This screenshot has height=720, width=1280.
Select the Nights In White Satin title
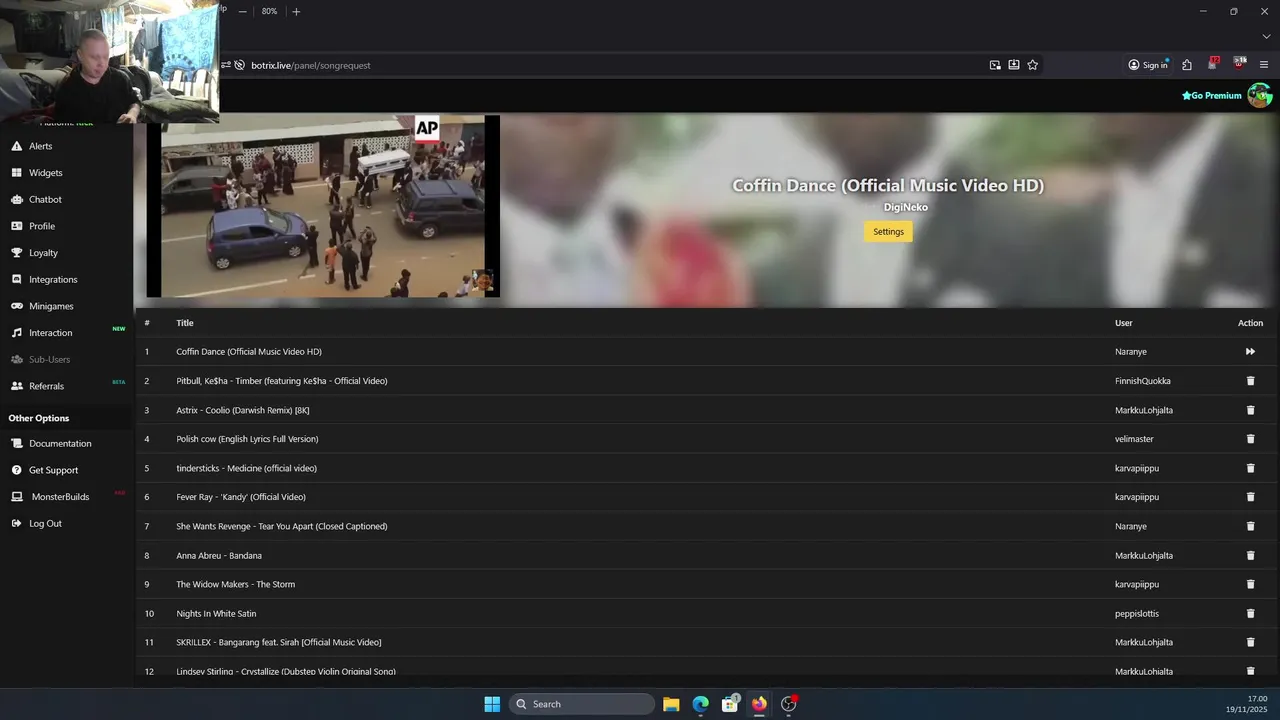[x=216, y=613]
